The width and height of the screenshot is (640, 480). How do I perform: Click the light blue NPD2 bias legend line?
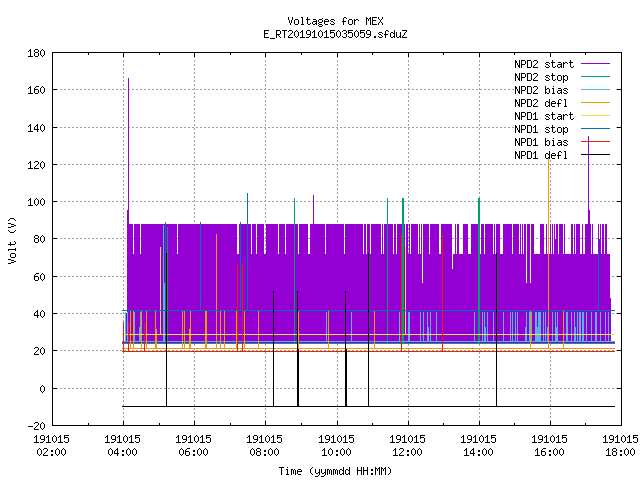(x=595, y=90)
